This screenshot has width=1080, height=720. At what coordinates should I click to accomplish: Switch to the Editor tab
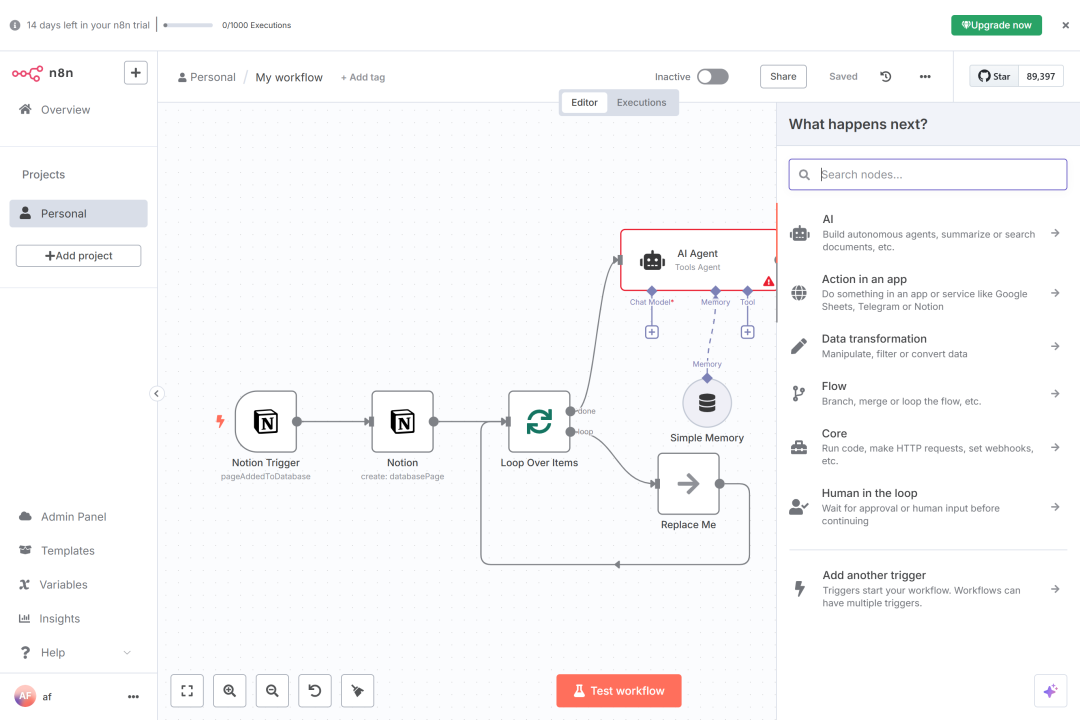584,102
